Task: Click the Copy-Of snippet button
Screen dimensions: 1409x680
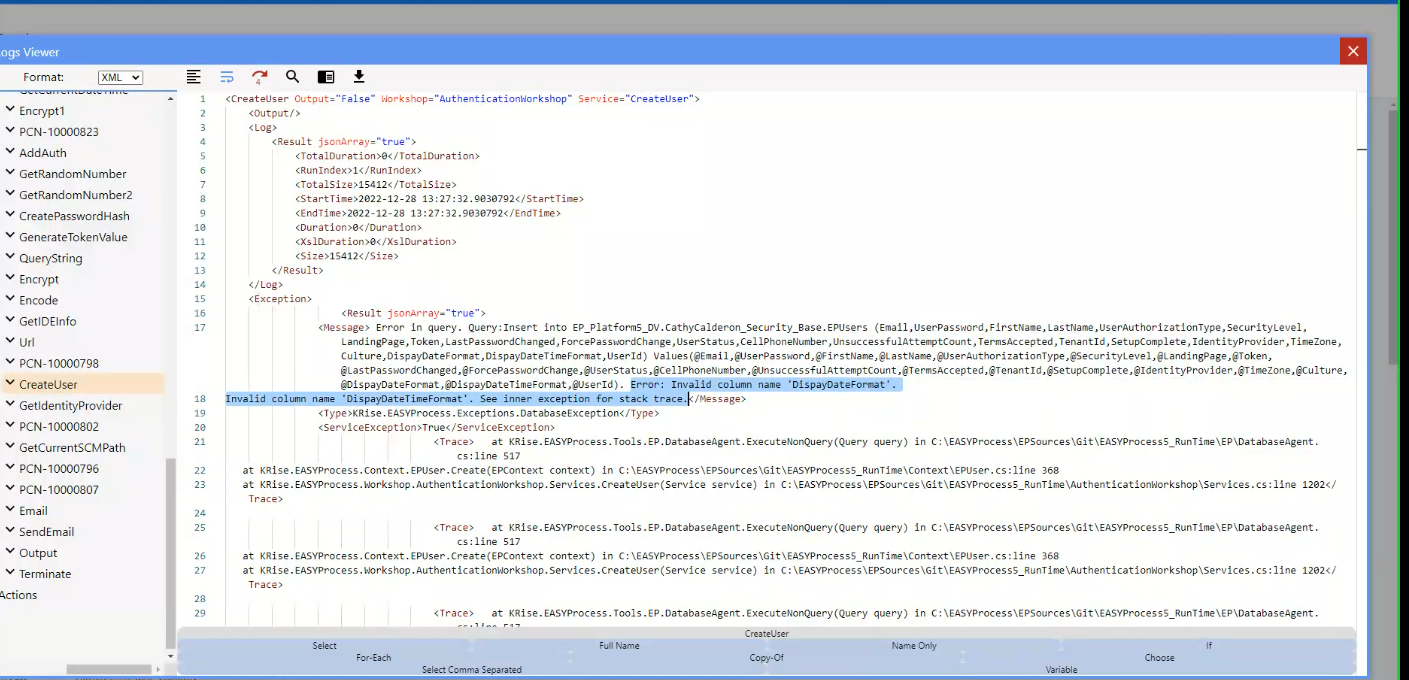Action: [767, 658]
